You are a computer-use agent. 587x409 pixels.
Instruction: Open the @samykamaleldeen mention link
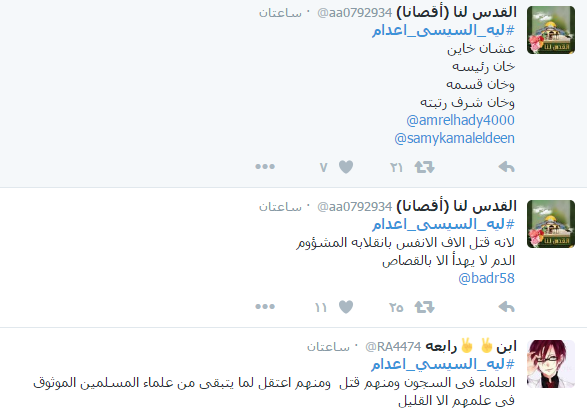click(x=454, y=138)
